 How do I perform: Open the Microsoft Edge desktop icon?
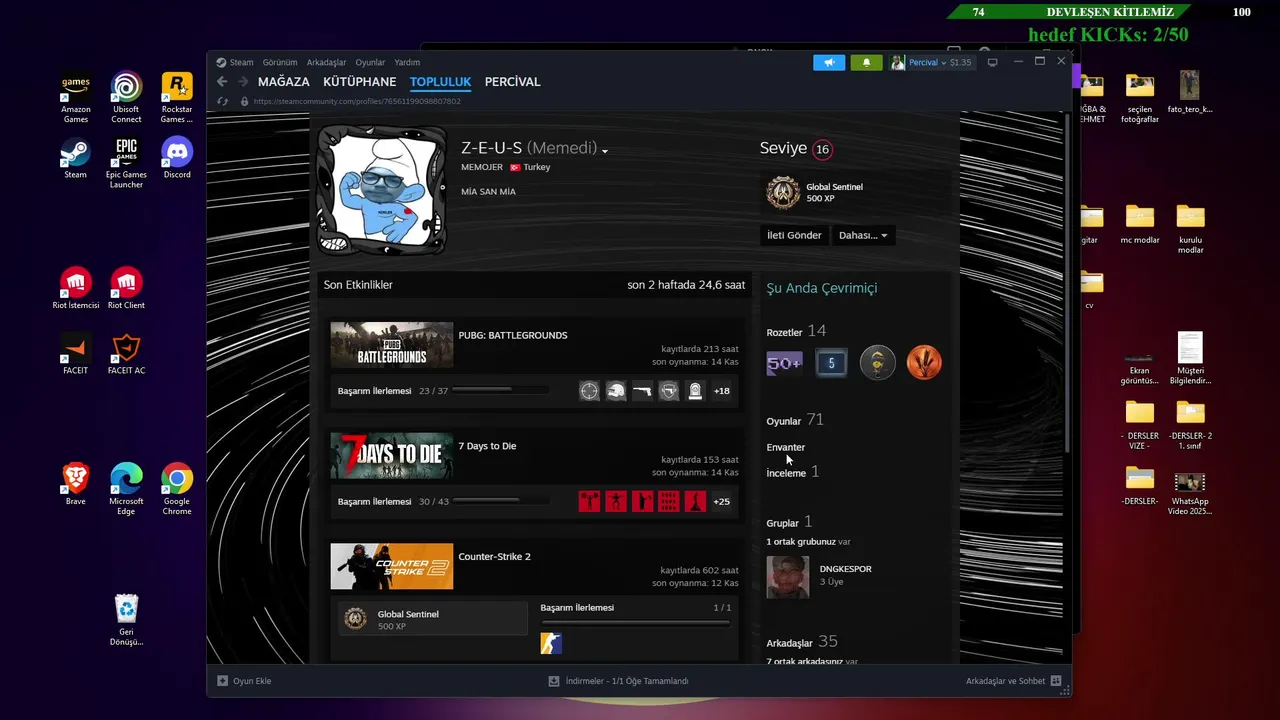[x=126, y=490]
